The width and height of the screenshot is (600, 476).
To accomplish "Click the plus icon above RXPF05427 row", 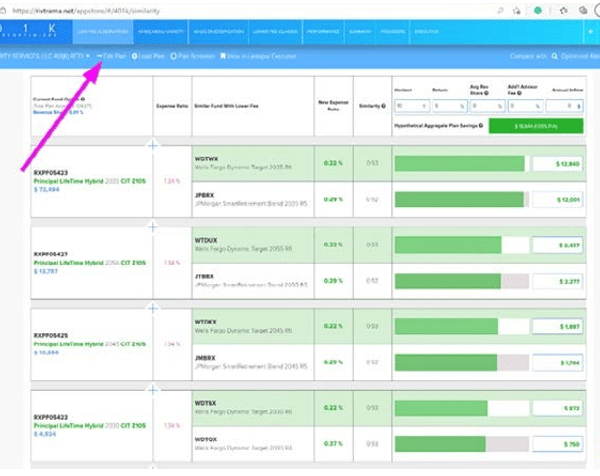I will pyautogui.click(x=152, y=226).
